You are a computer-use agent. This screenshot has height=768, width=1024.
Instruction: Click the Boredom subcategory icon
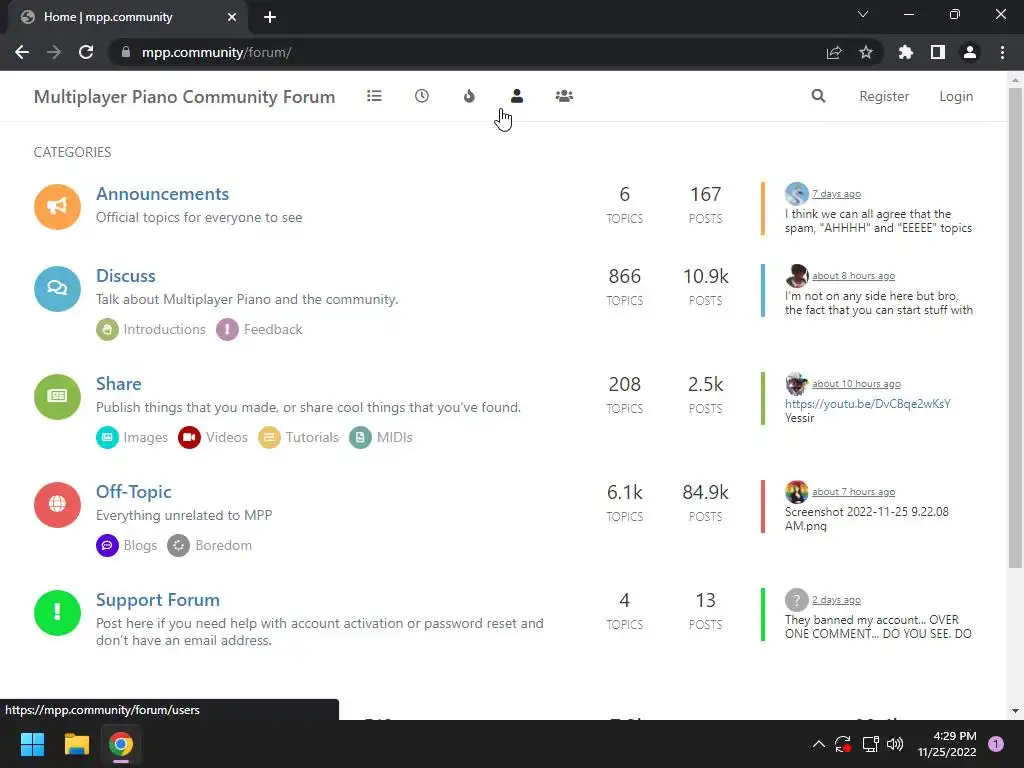point(178,545)
